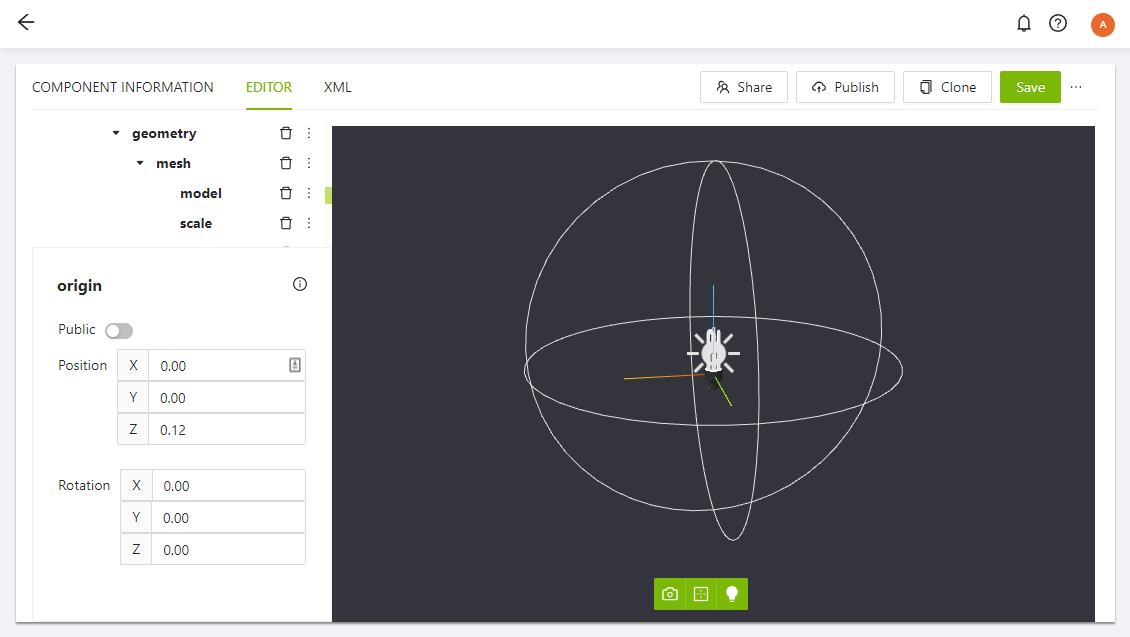
Task: Enable the Public toggle for origin
Action: [x=118, y=330]
